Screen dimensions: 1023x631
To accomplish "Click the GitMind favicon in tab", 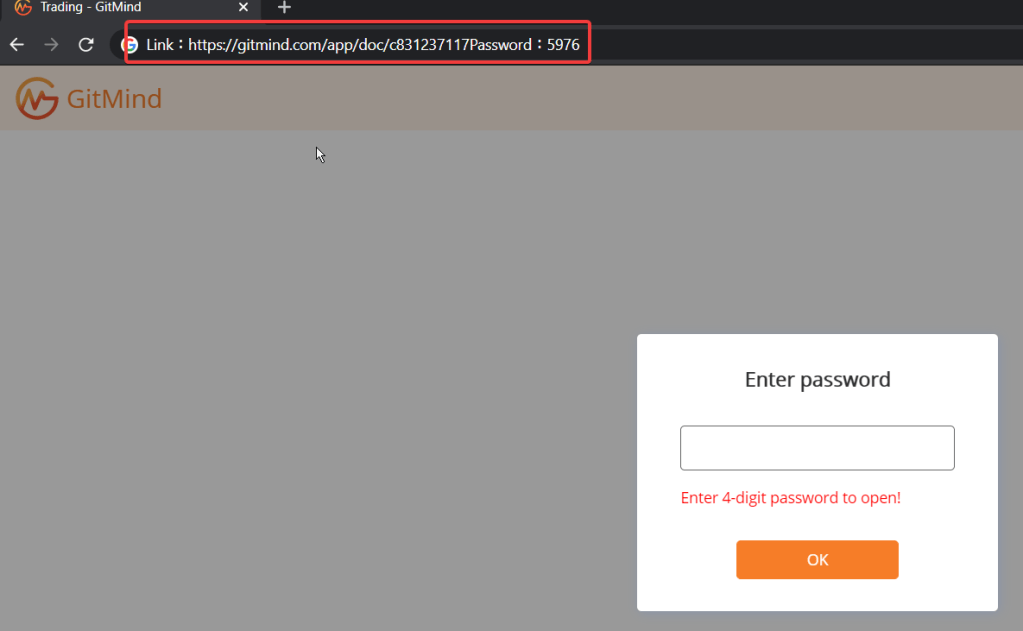I will (23, 7).
